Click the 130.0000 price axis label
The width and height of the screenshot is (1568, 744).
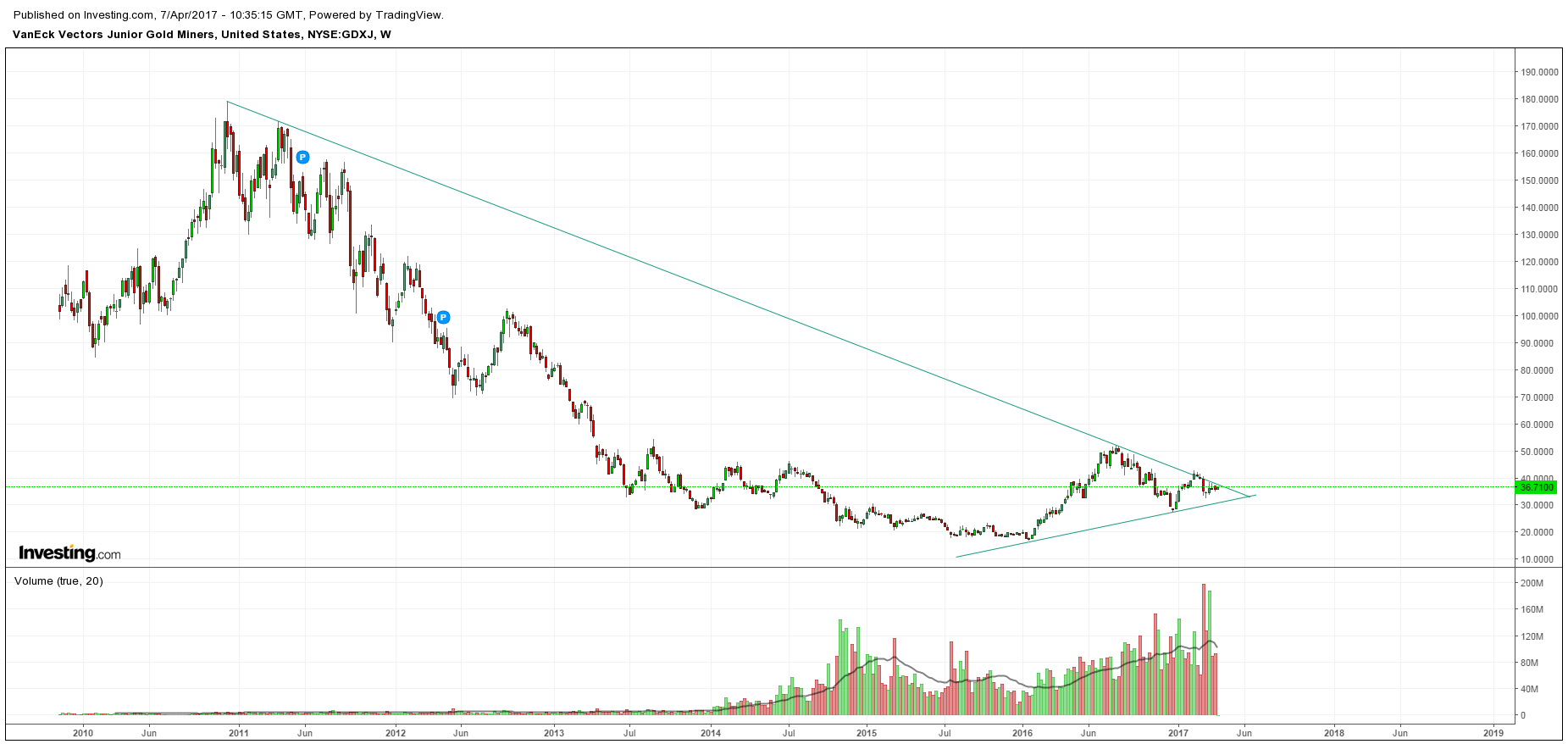pyautogui.click(x=1539, y=235)
